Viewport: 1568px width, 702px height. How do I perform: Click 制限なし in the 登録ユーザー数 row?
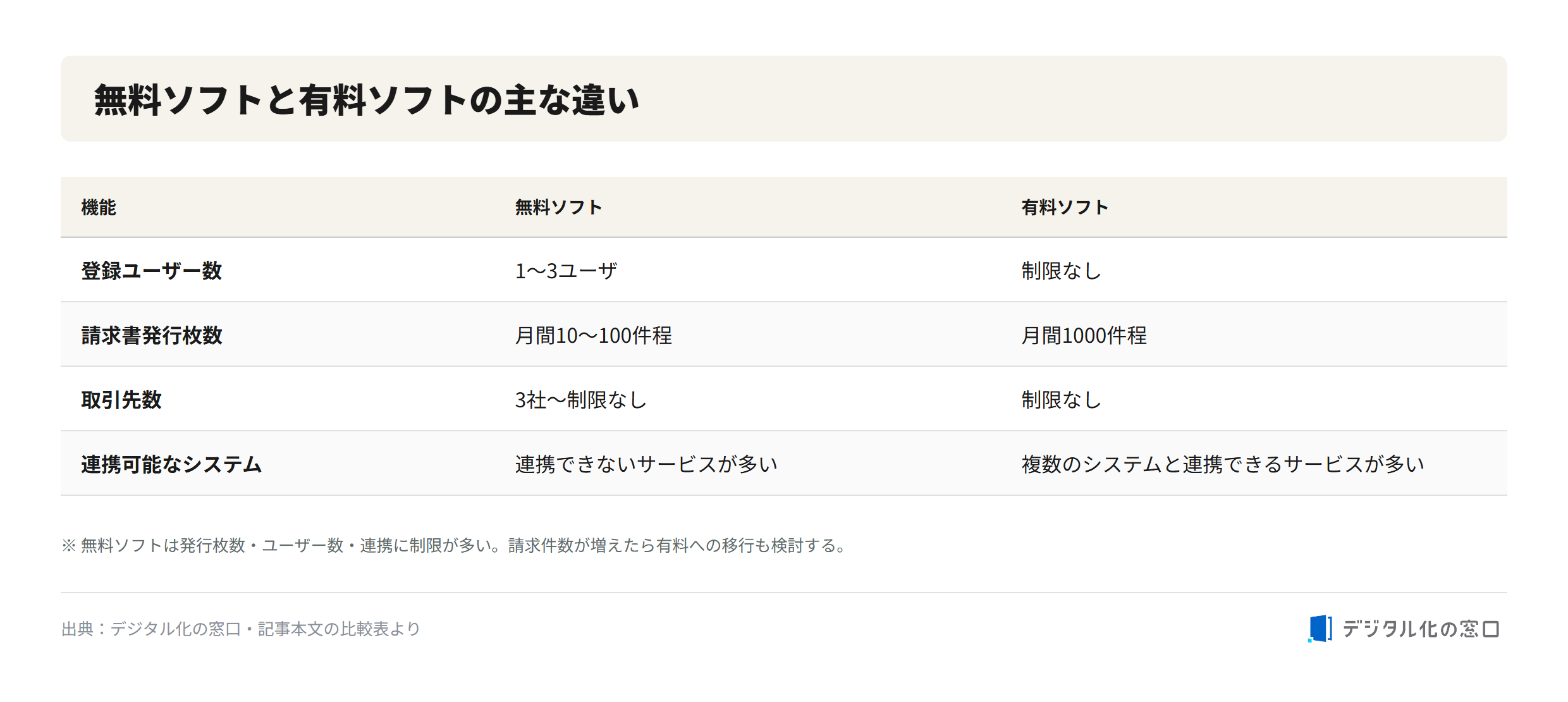[x=1062, y=271]
